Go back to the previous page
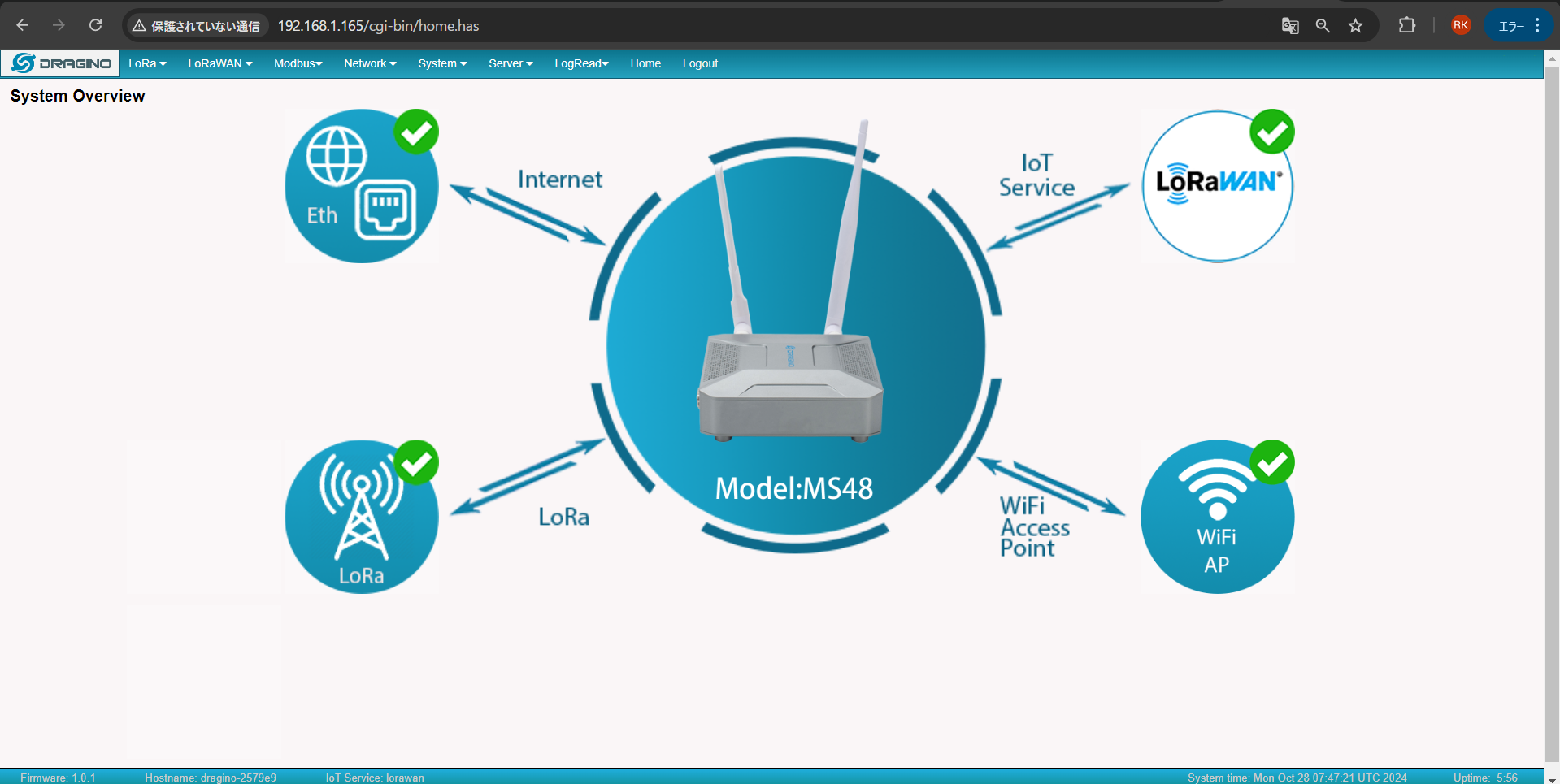This screenshot has width=1560, height=784. click(23, 25)
